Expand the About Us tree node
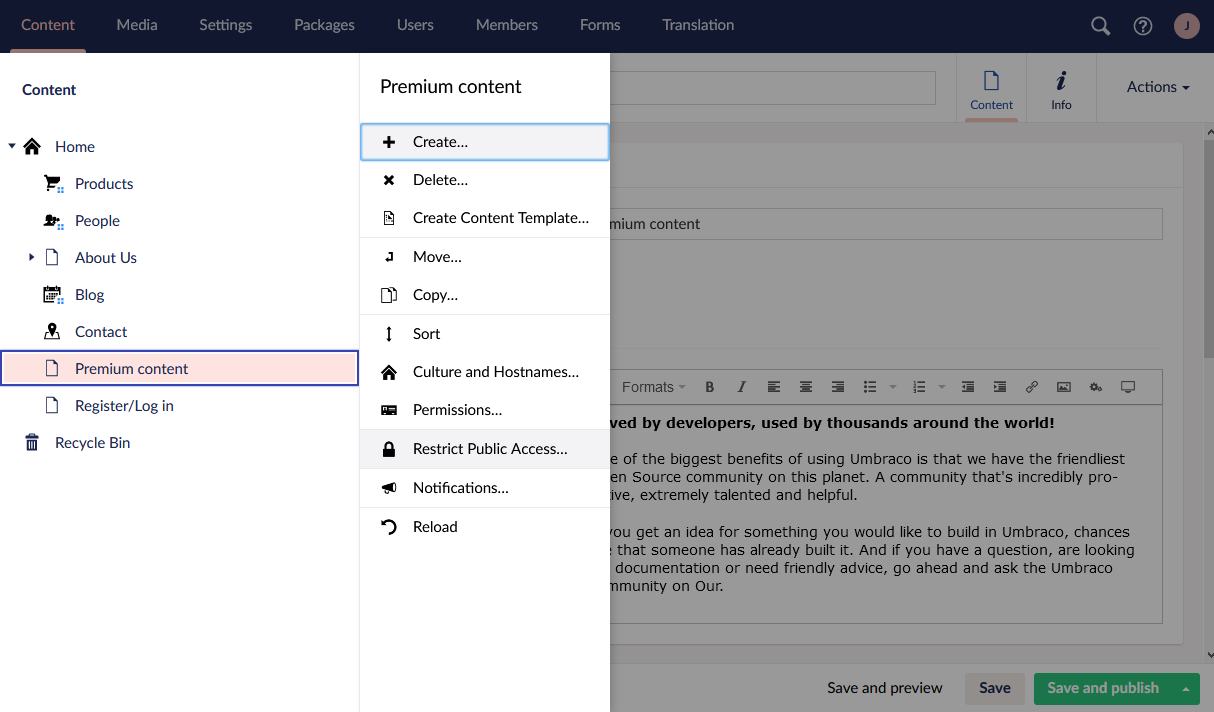 coord(31,257)
